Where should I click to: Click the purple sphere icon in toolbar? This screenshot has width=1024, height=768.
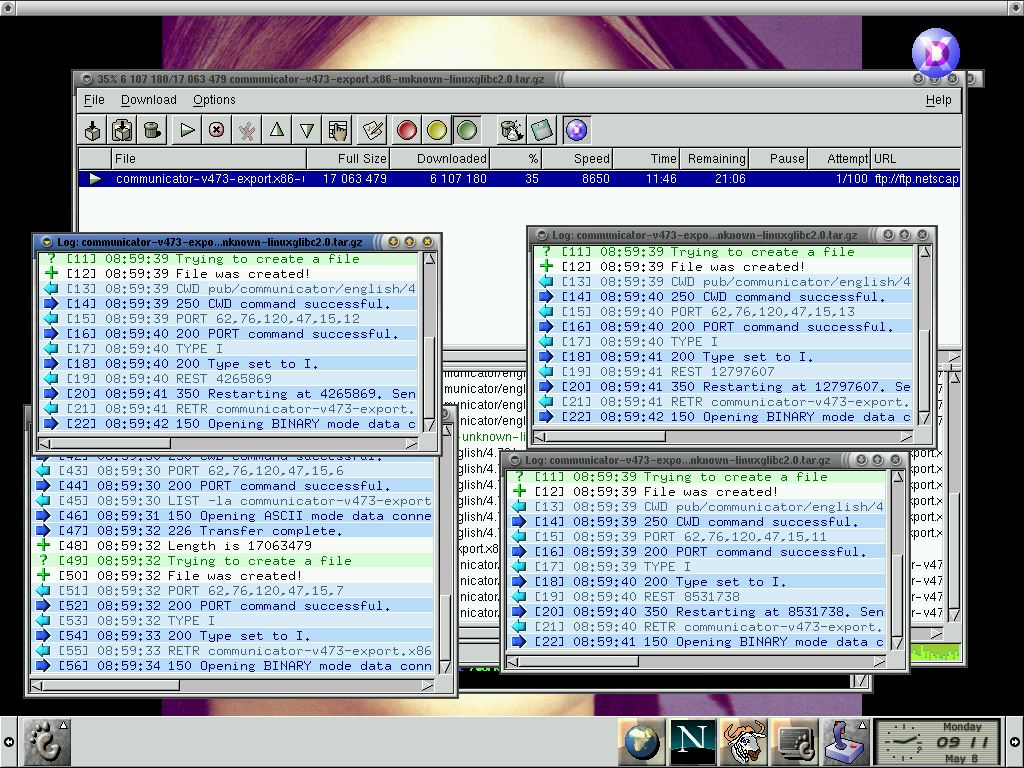(577, 130)
